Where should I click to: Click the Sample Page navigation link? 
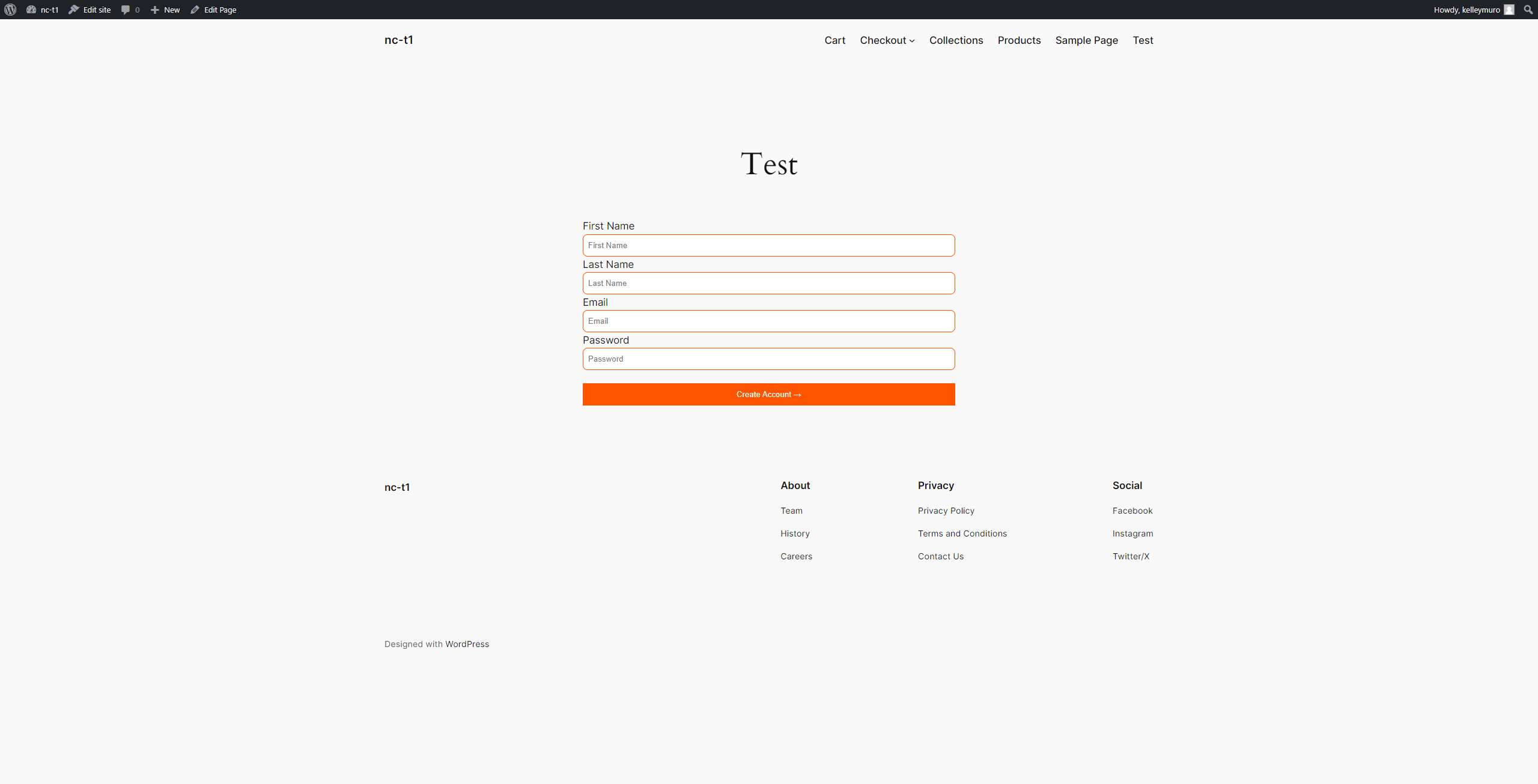1086,40
